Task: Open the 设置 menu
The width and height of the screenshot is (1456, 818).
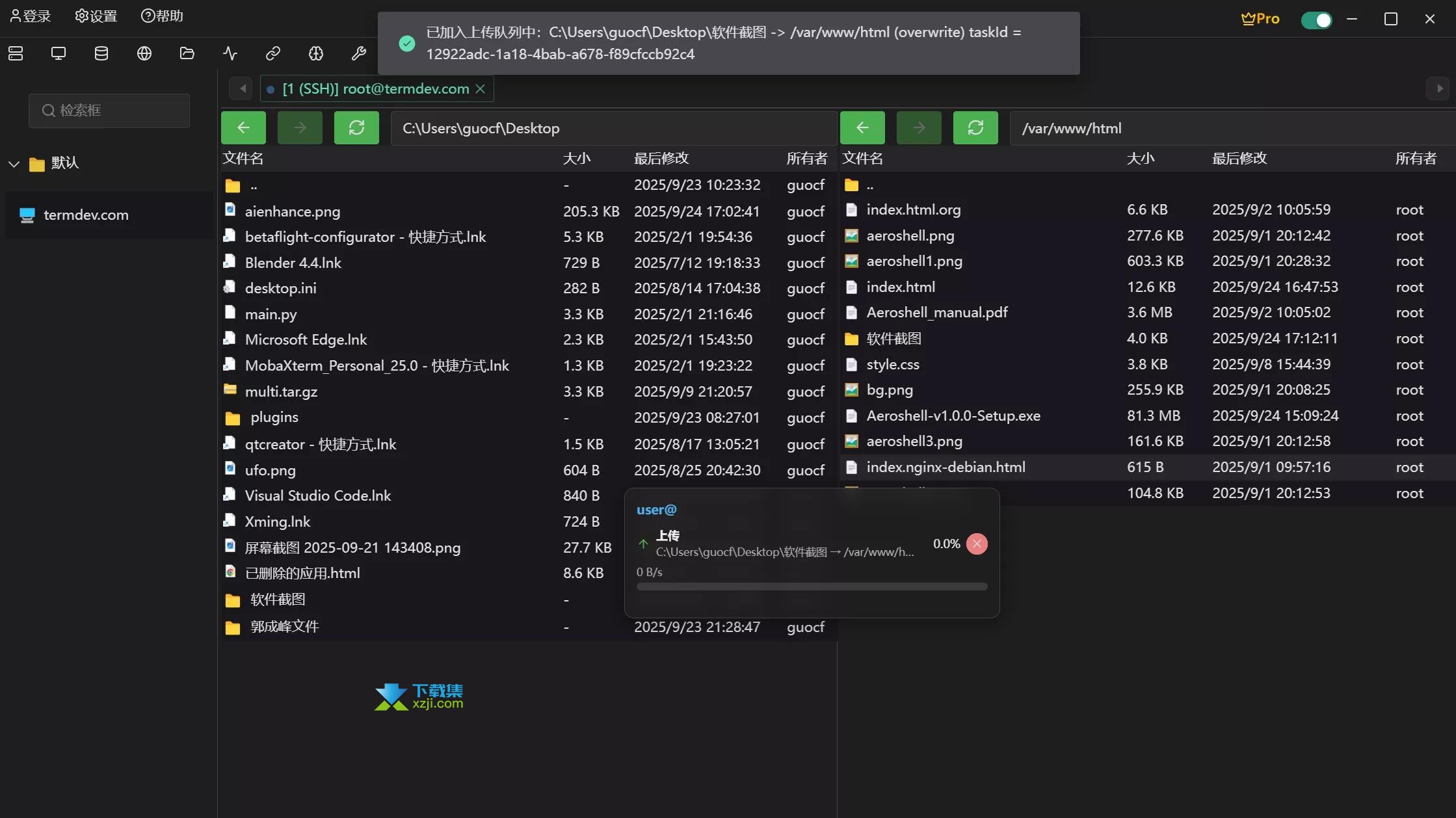Action: coord(96,16)
